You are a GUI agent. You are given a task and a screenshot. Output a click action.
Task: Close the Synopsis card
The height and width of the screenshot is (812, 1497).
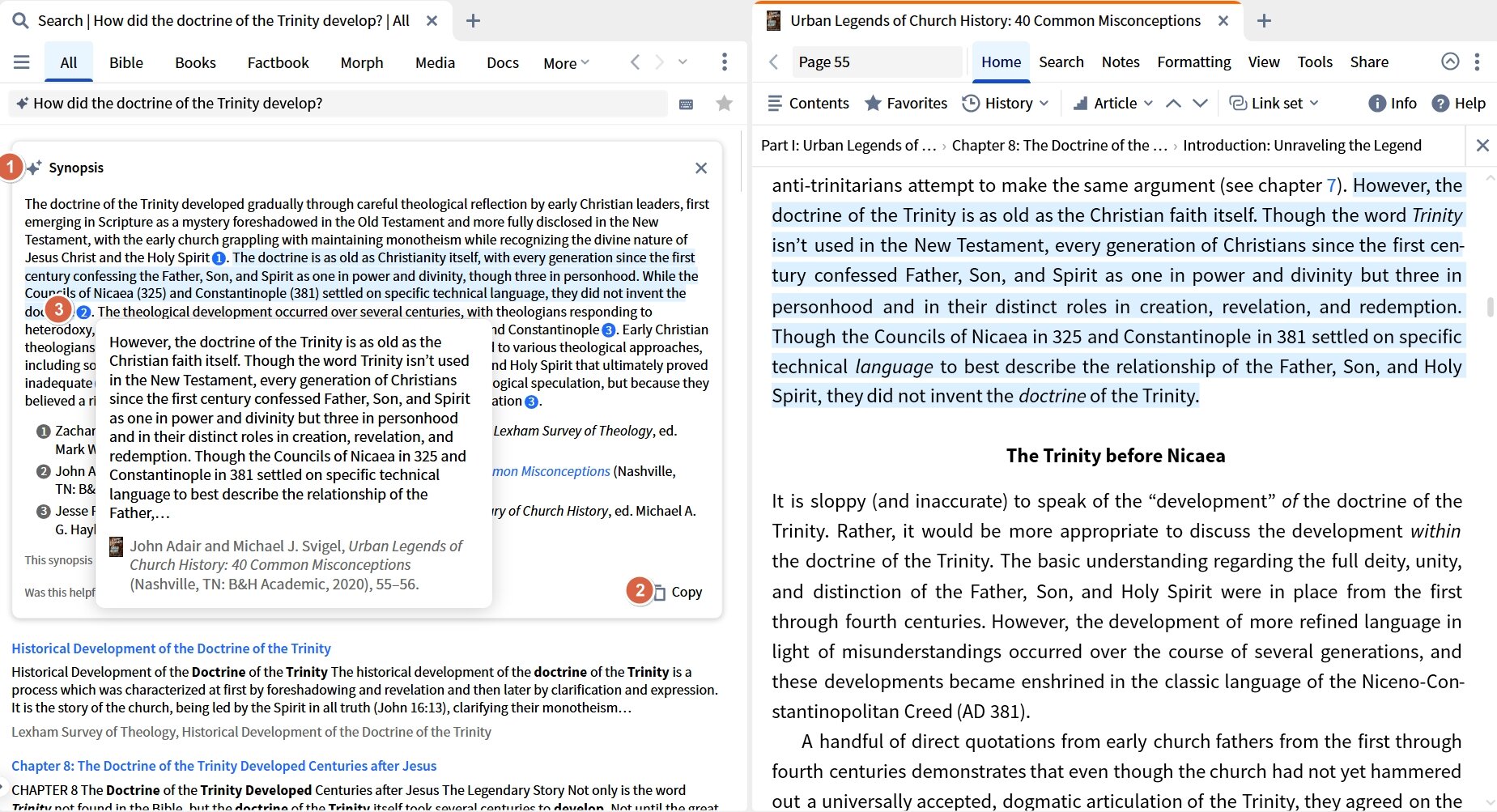pos(701,168)
